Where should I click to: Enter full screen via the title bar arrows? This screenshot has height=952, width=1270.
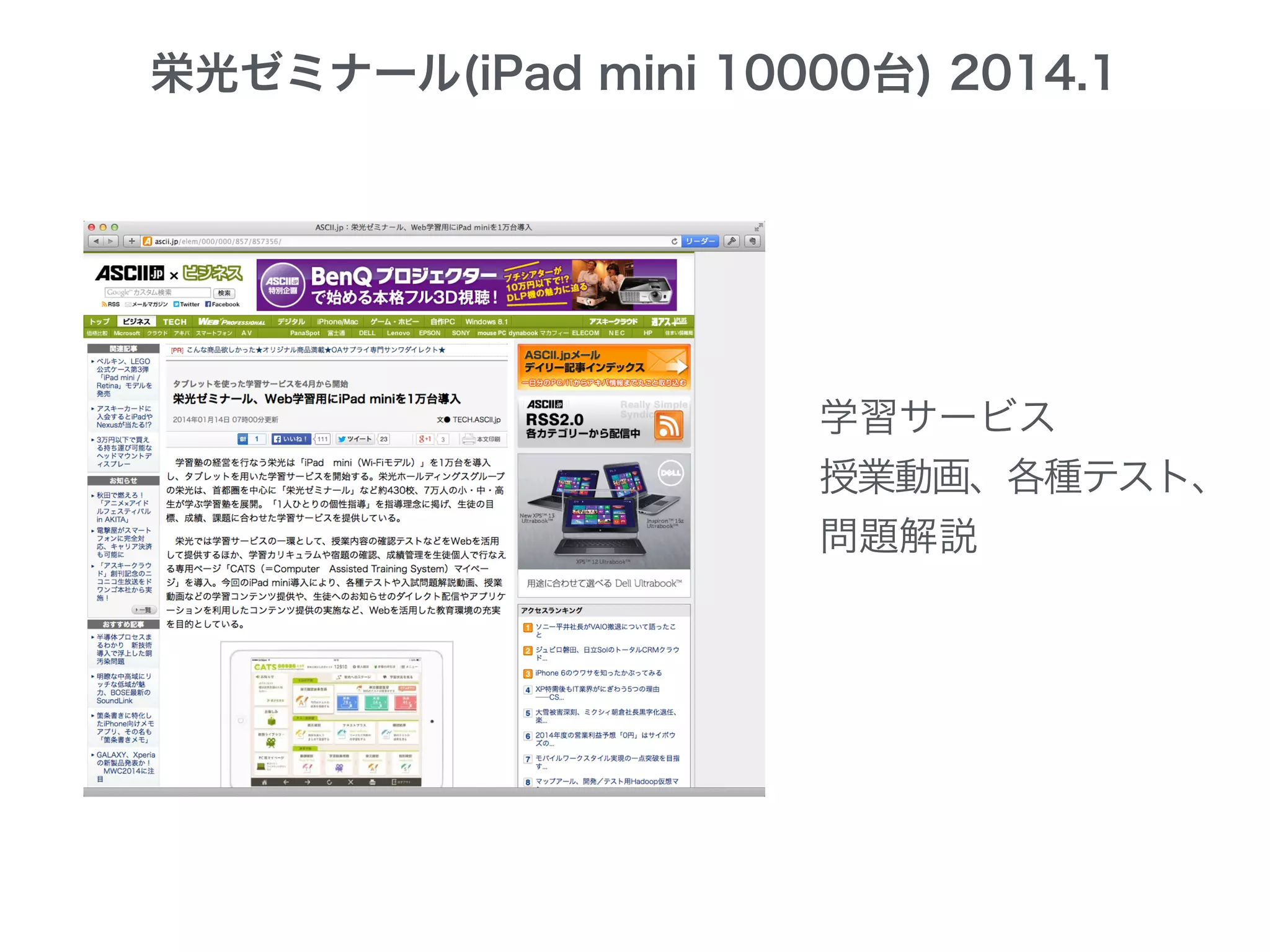coord(757,227)
